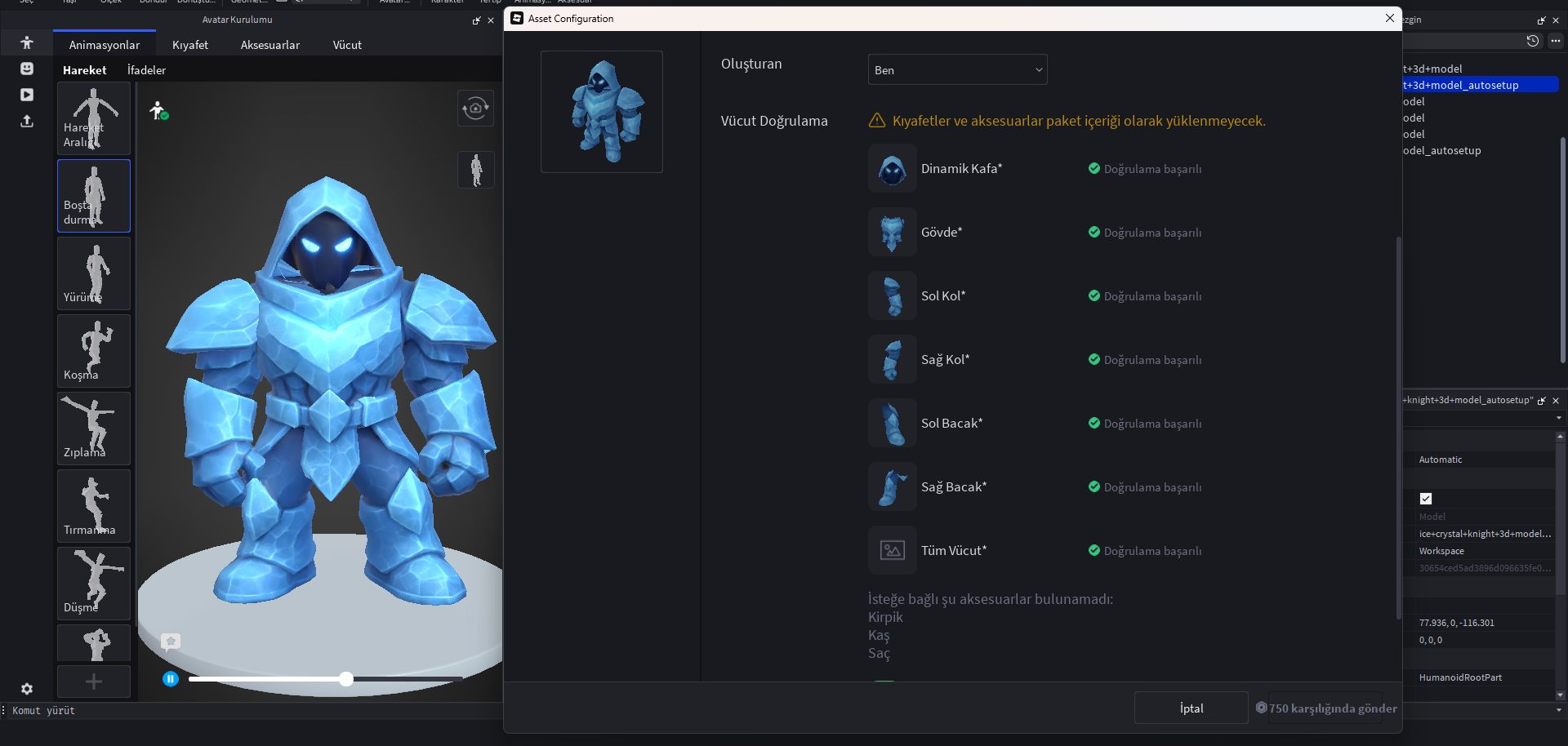Click the warning triangle icon
Image resolution: width=1568 pixels, height=746 pixels.
877,121
